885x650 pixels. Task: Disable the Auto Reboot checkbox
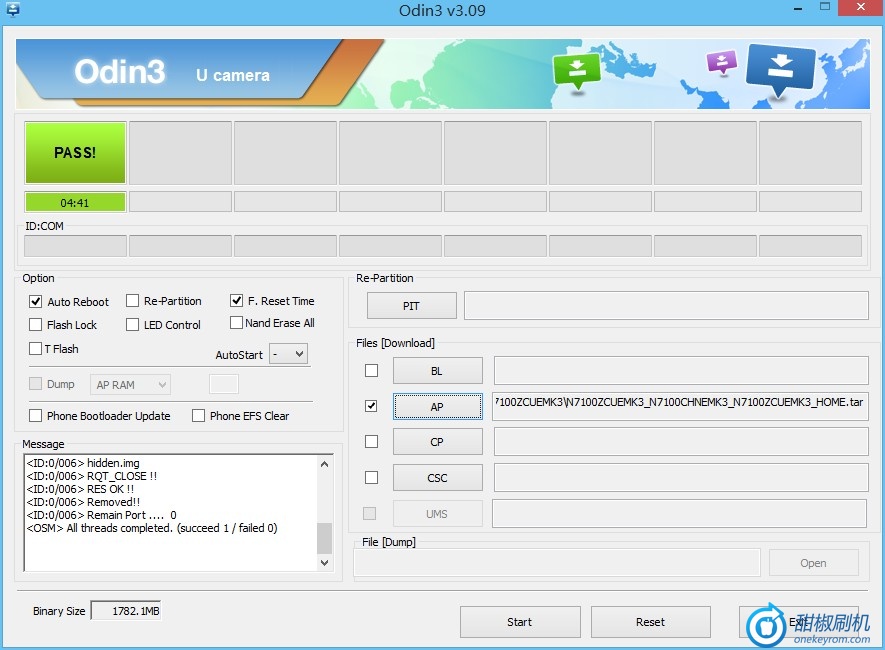pyautogui.click(x=36, y=301)
